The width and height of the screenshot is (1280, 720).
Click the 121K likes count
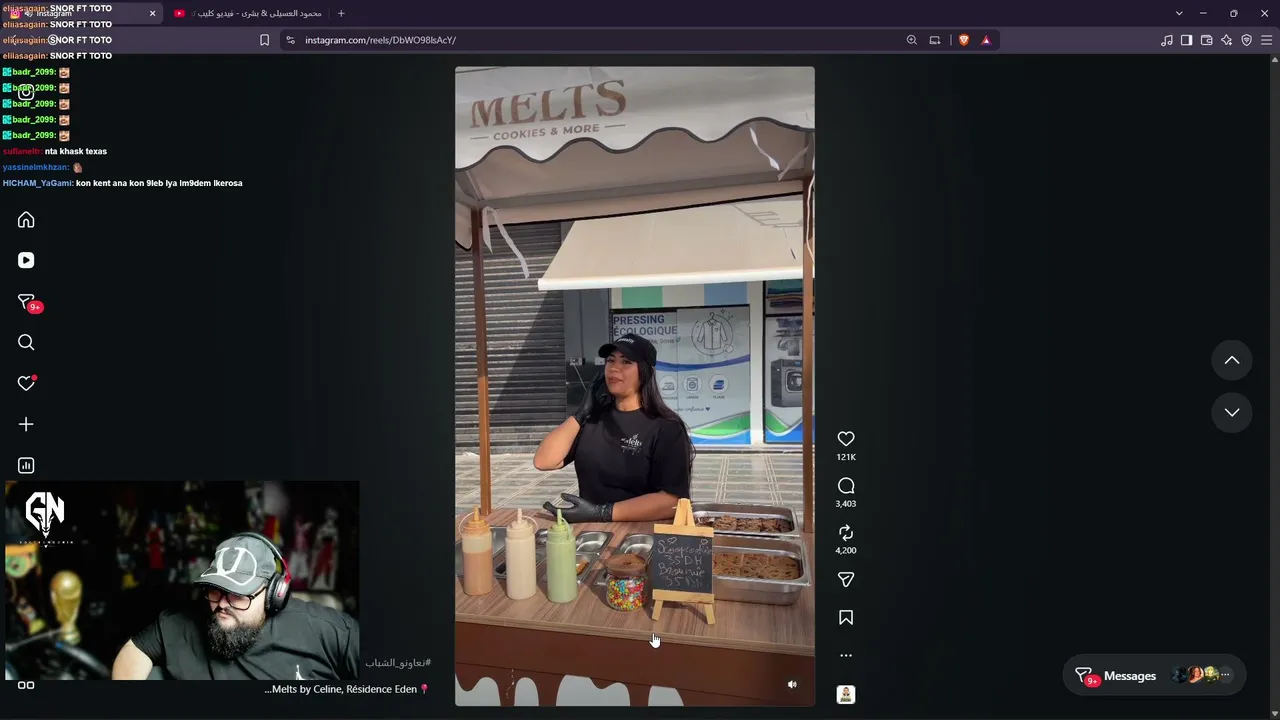[846, 457]
